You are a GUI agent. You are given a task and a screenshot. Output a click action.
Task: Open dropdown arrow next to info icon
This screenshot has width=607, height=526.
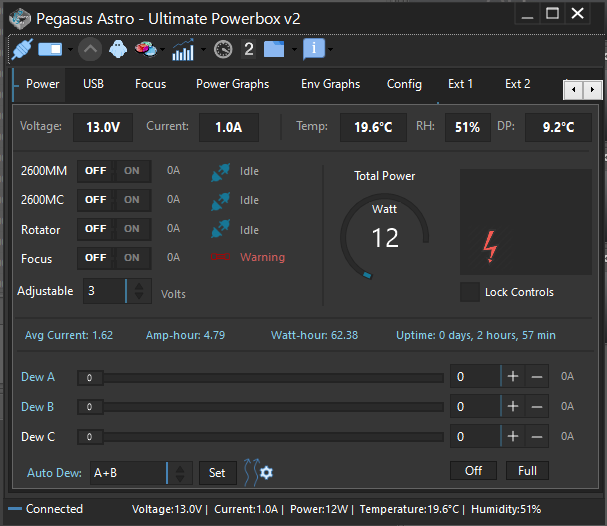(x=330, y=50)
